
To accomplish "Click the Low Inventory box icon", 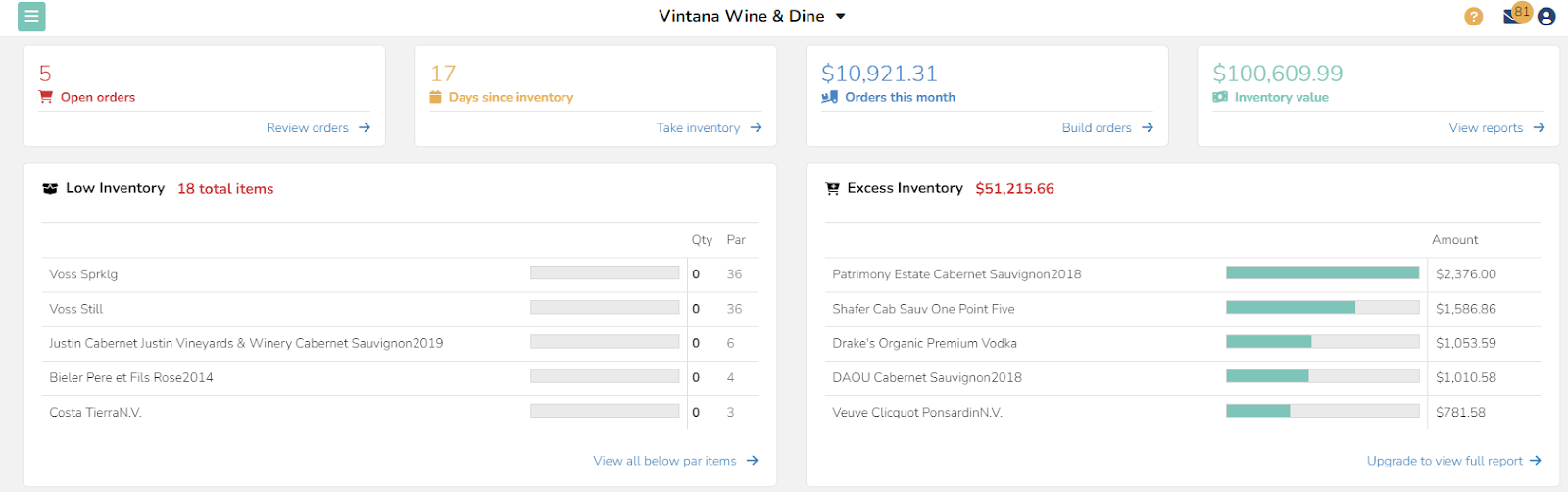I will [x=50, y=189].
